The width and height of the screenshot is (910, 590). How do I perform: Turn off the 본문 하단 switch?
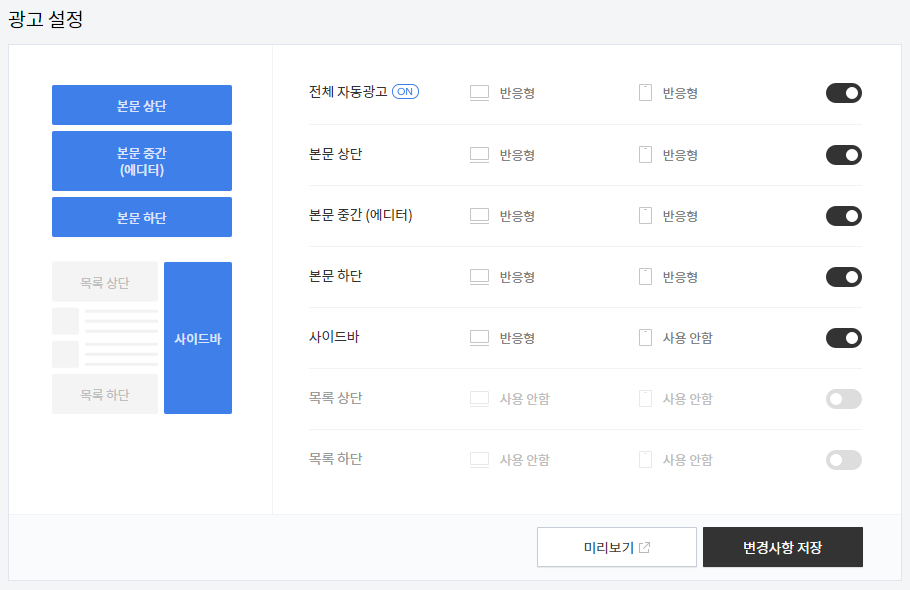(x=843, y=277)
